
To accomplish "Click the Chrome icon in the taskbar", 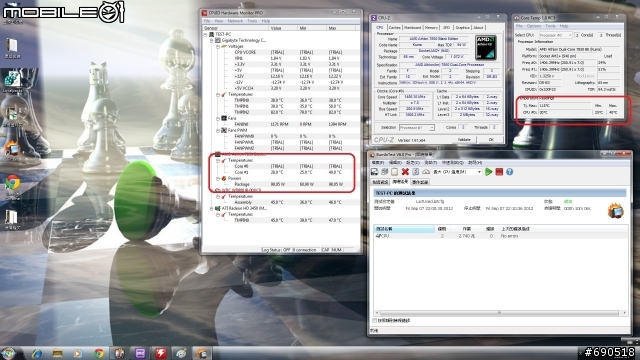I will [99, 353].
